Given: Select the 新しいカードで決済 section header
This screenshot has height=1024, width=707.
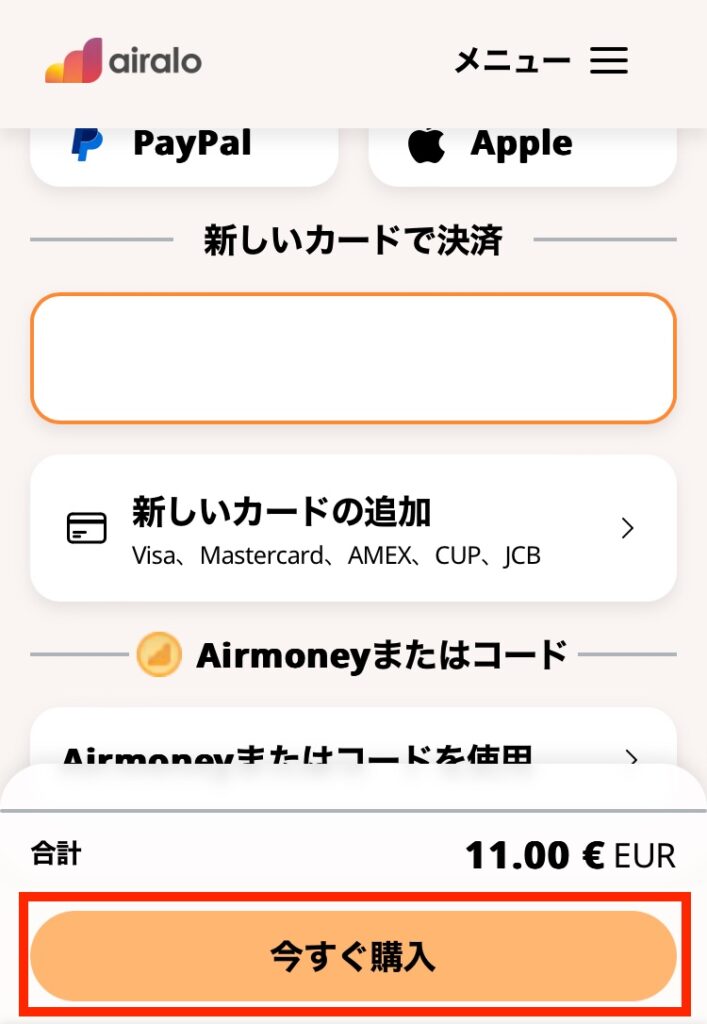Looking at the screenshot, I should [353, 240].
